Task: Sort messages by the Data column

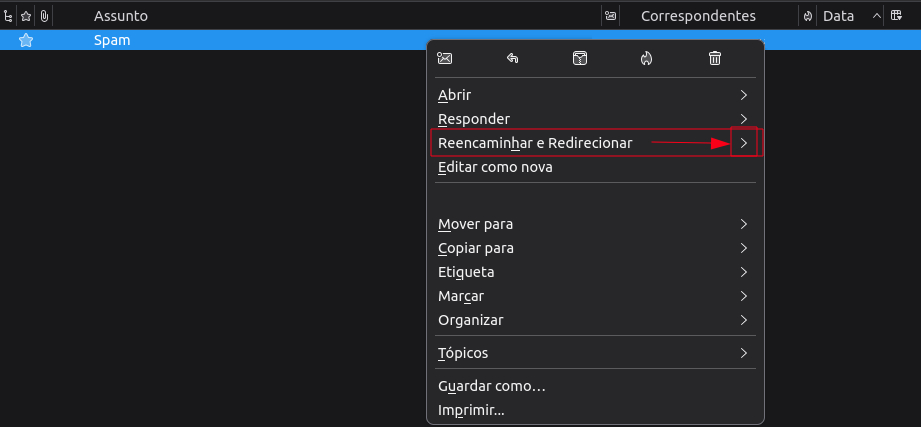Action: click(838, 16)
